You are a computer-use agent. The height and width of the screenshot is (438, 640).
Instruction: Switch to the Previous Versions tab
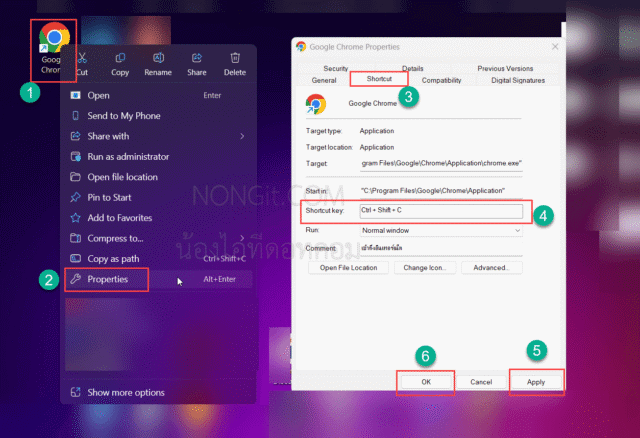(x=505, y=68)
